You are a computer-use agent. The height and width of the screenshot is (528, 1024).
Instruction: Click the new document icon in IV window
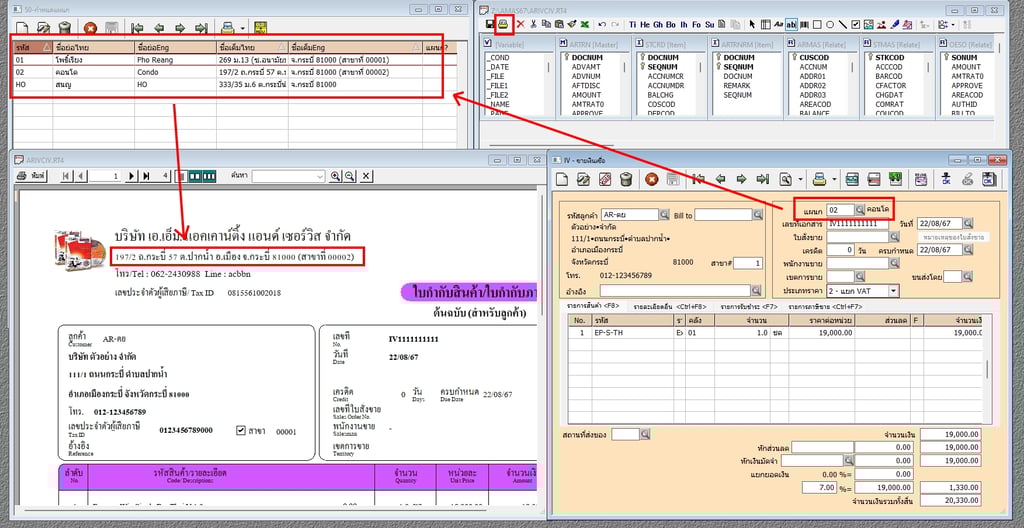(562, 178)
